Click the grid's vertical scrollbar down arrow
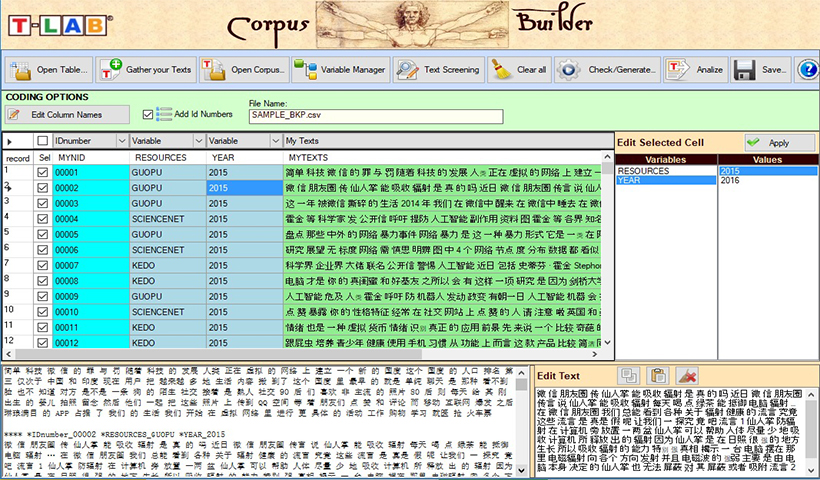The height and width of the screenshot is (480, 820). click(607, 343)
